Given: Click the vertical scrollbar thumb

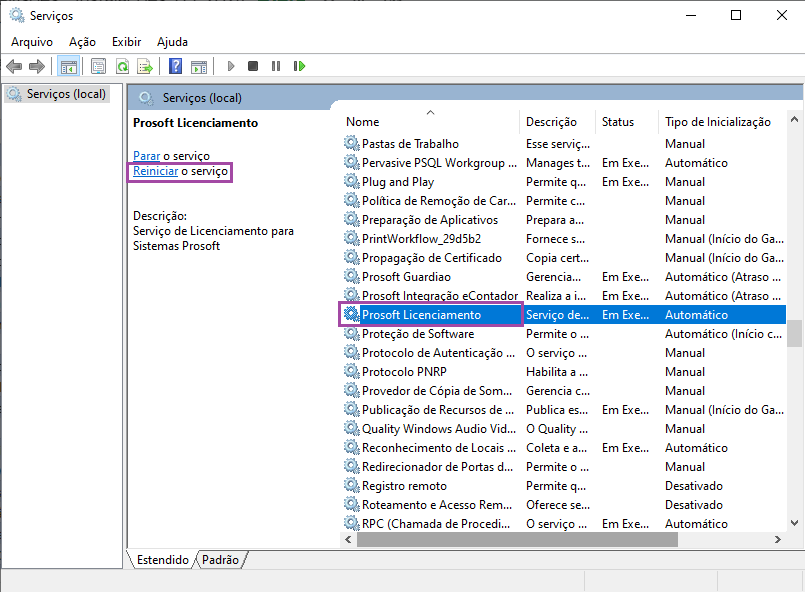Looking at the screenshot, I should click(794, 334).
